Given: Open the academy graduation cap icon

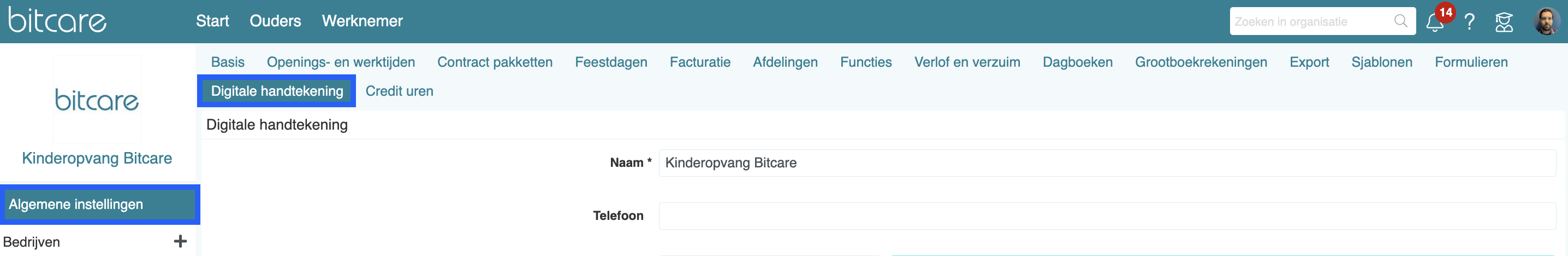Looking at the screenshot, I should 1504,22.
